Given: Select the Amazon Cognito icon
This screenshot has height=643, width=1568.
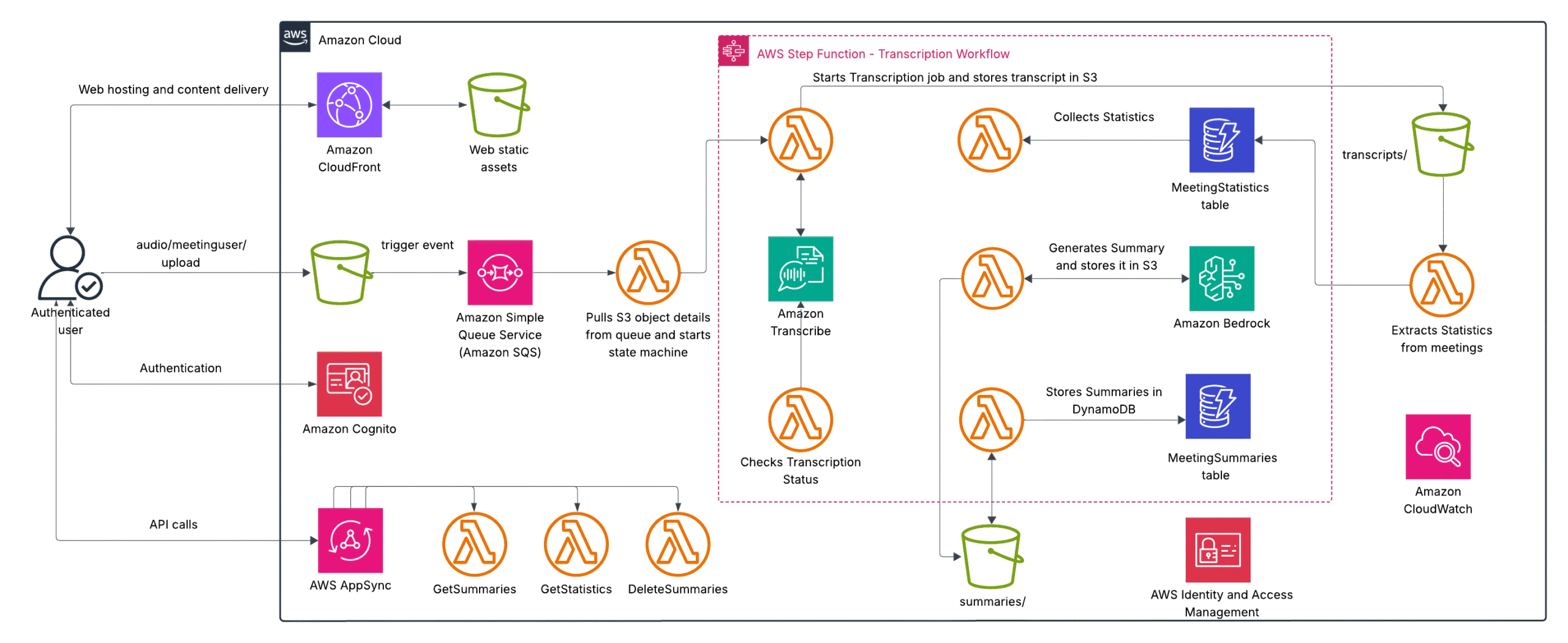Looking at the screenshot, I should pyautogui.click(x=349, y=384).
